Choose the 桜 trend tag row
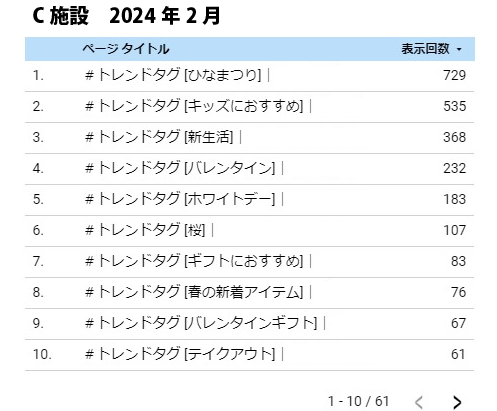 (x=249, y=231)
